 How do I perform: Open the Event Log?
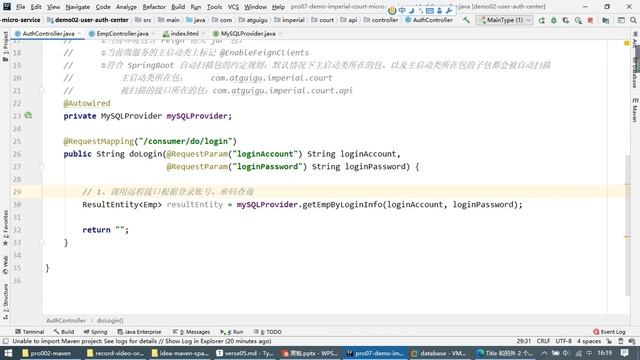[609, 332]
